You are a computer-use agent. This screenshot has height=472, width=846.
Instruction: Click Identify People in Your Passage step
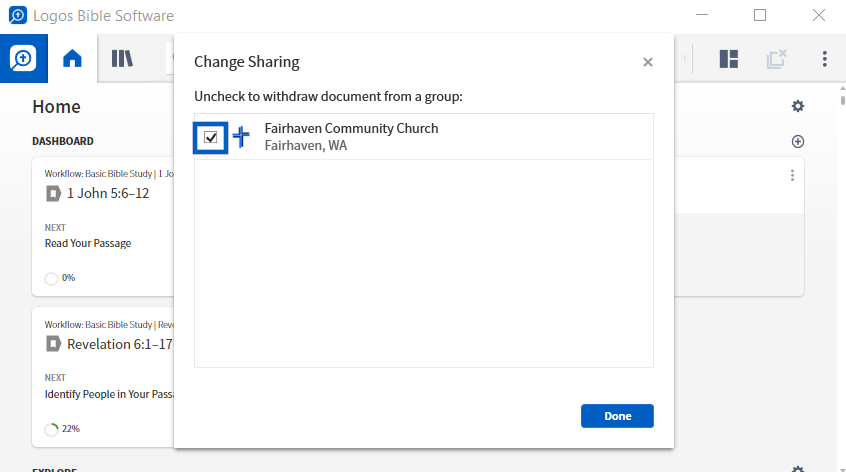click(x=109, y=394)
